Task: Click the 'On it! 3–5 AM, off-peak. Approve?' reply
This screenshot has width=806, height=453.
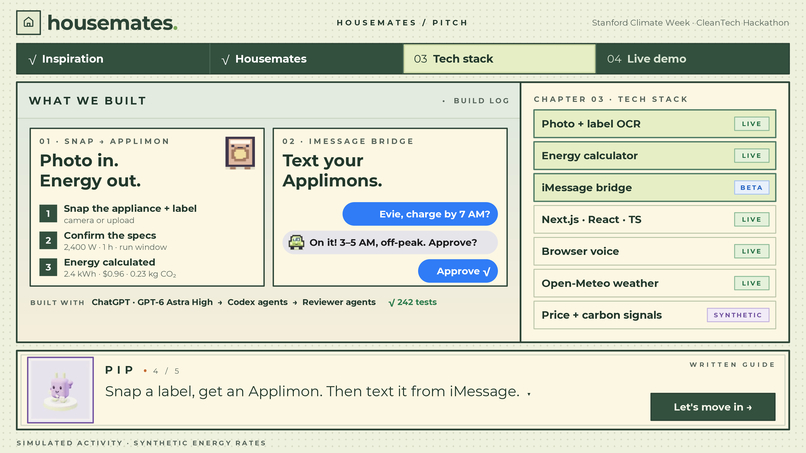Action: (390, 242)
